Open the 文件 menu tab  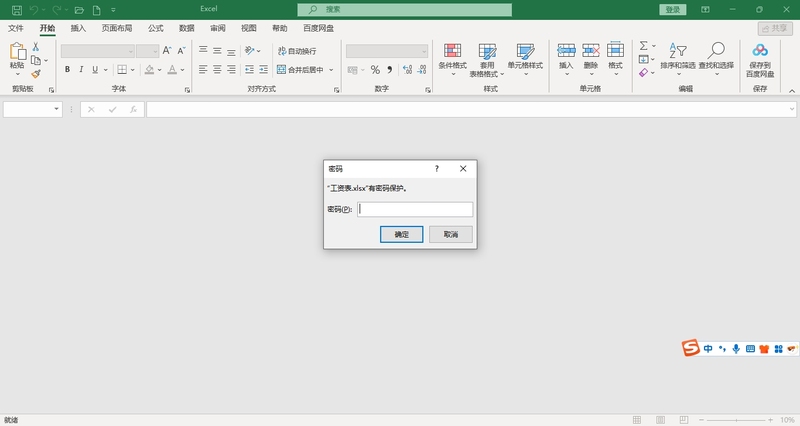coord(16,28)
